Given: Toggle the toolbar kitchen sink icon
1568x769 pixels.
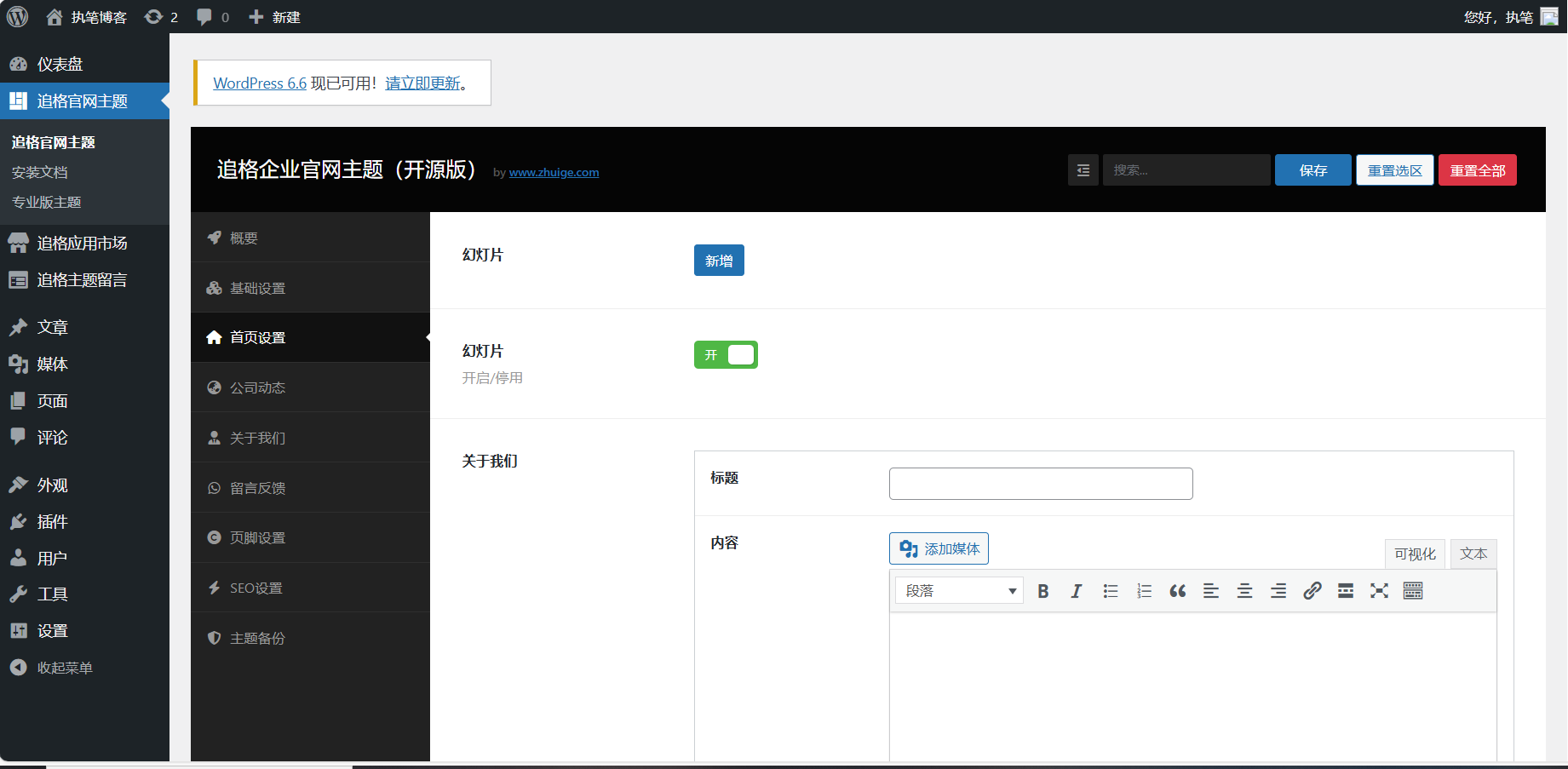Looking at the screenshot, I should tap(1413, 591).
